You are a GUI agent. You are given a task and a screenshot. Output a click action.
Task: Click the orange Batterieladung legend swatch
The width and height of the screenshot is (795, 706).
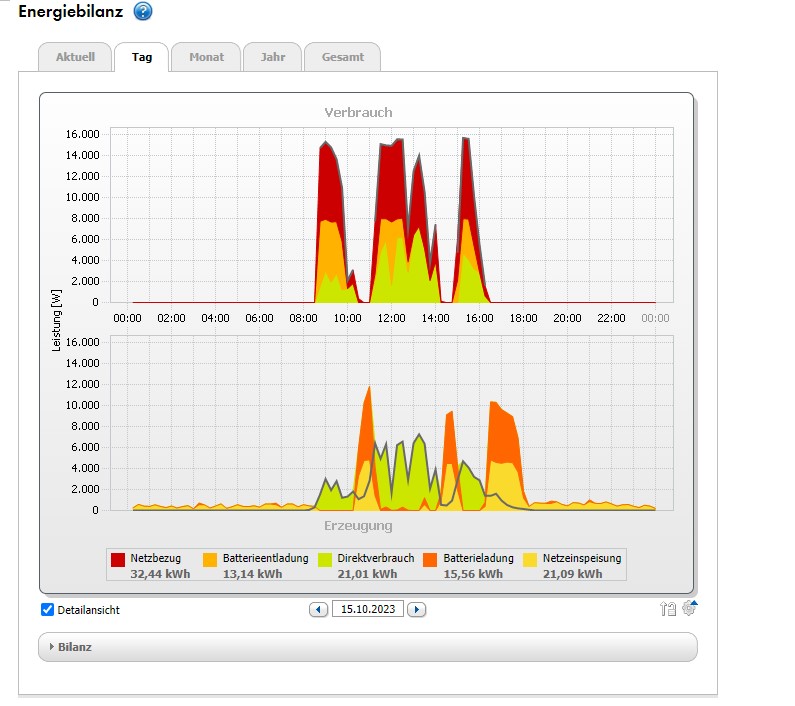[430, 560]
